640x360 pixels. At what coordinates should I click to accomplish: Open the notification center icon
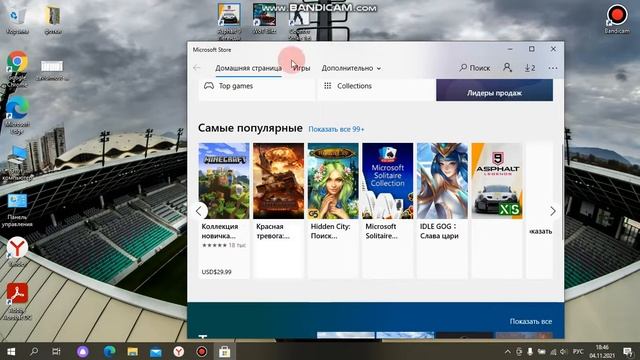627,351
